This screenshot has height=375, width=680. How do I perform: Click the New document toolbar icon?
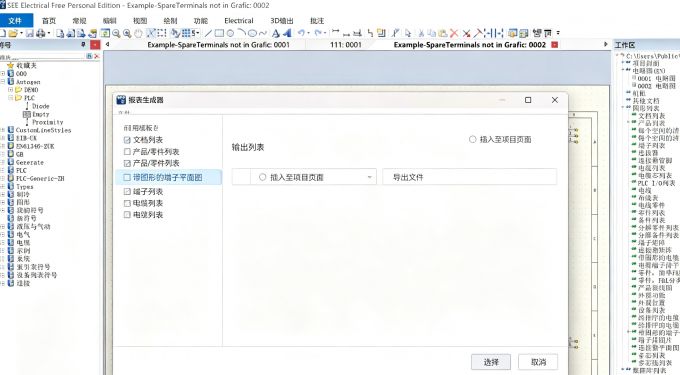point(3,33)
